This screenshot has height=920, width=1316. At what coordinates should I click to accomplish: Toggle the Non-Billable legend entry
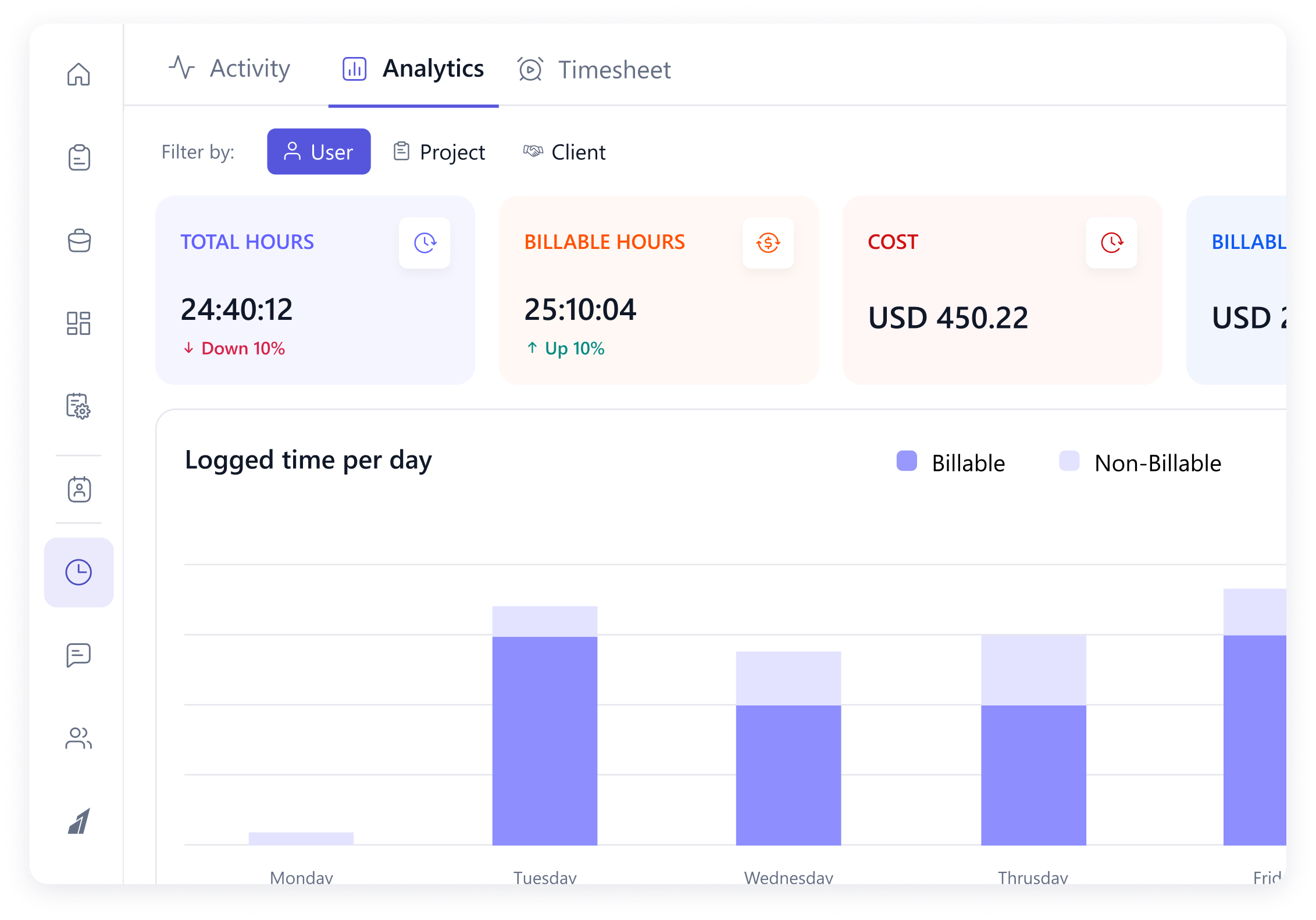pos(1157,463)
